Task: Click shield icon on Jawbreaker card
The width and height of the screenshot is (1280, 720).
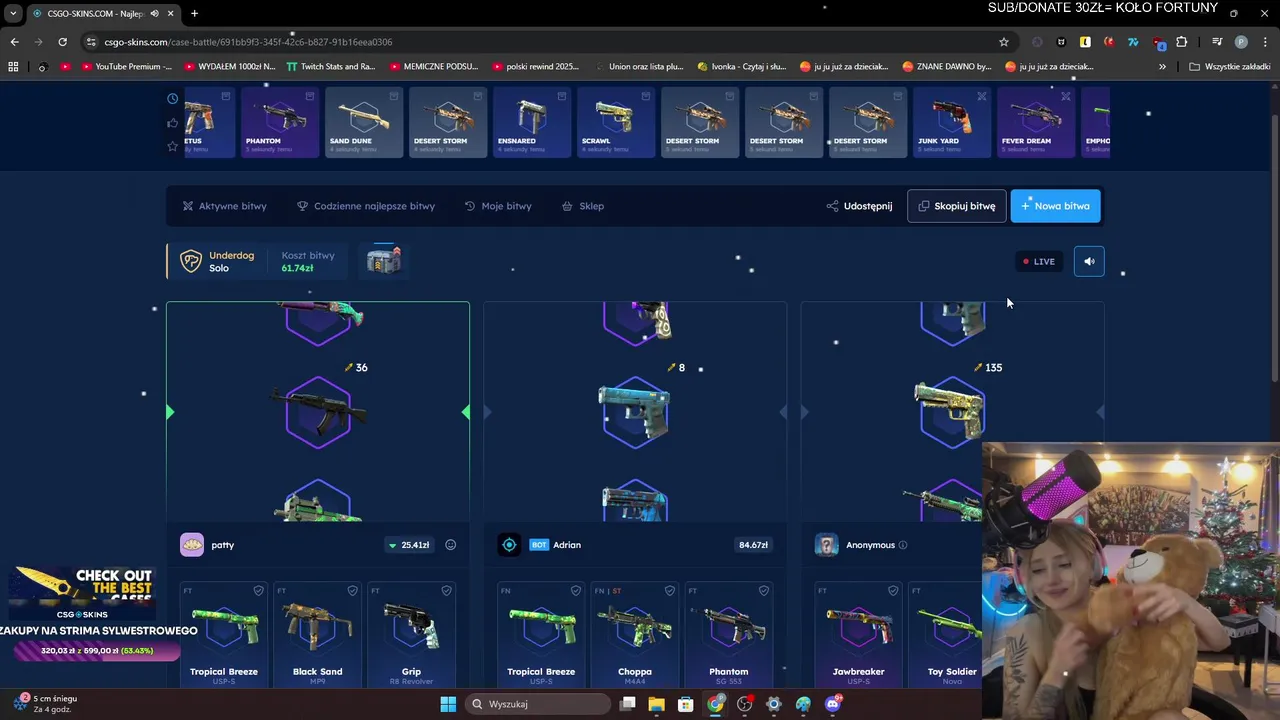Action: click(893, 591)
